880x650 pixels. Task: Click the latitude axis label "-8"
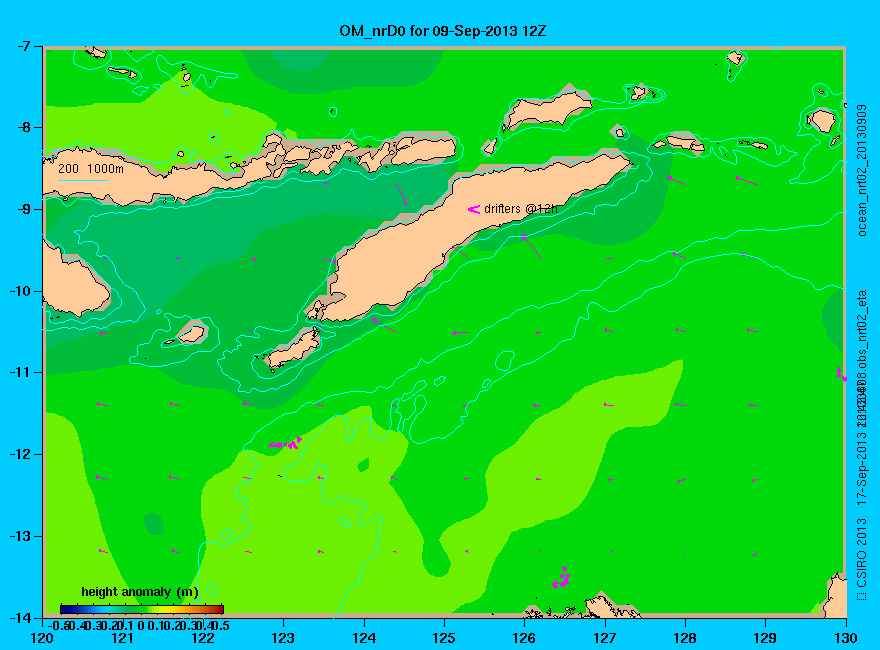coord(22,127)
